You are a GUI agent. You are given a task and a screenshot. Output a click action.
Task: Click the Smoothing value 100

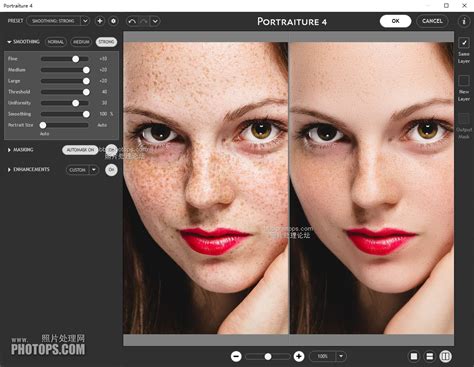(103, 114)
